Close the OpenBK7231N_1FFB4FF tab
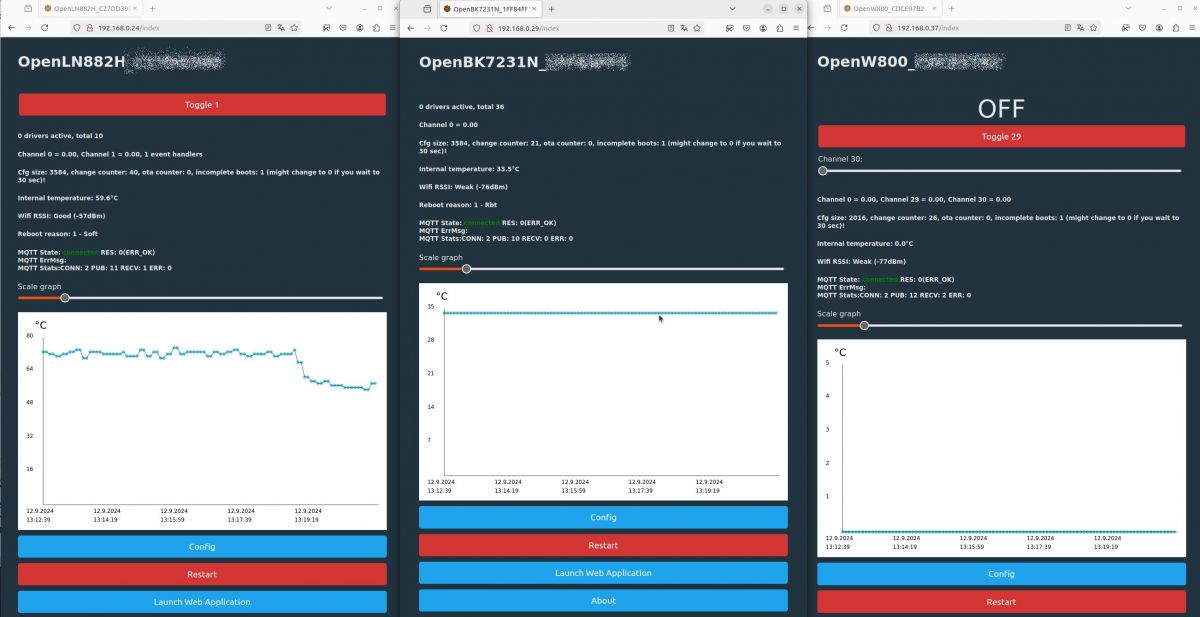 tap(534, 9)
